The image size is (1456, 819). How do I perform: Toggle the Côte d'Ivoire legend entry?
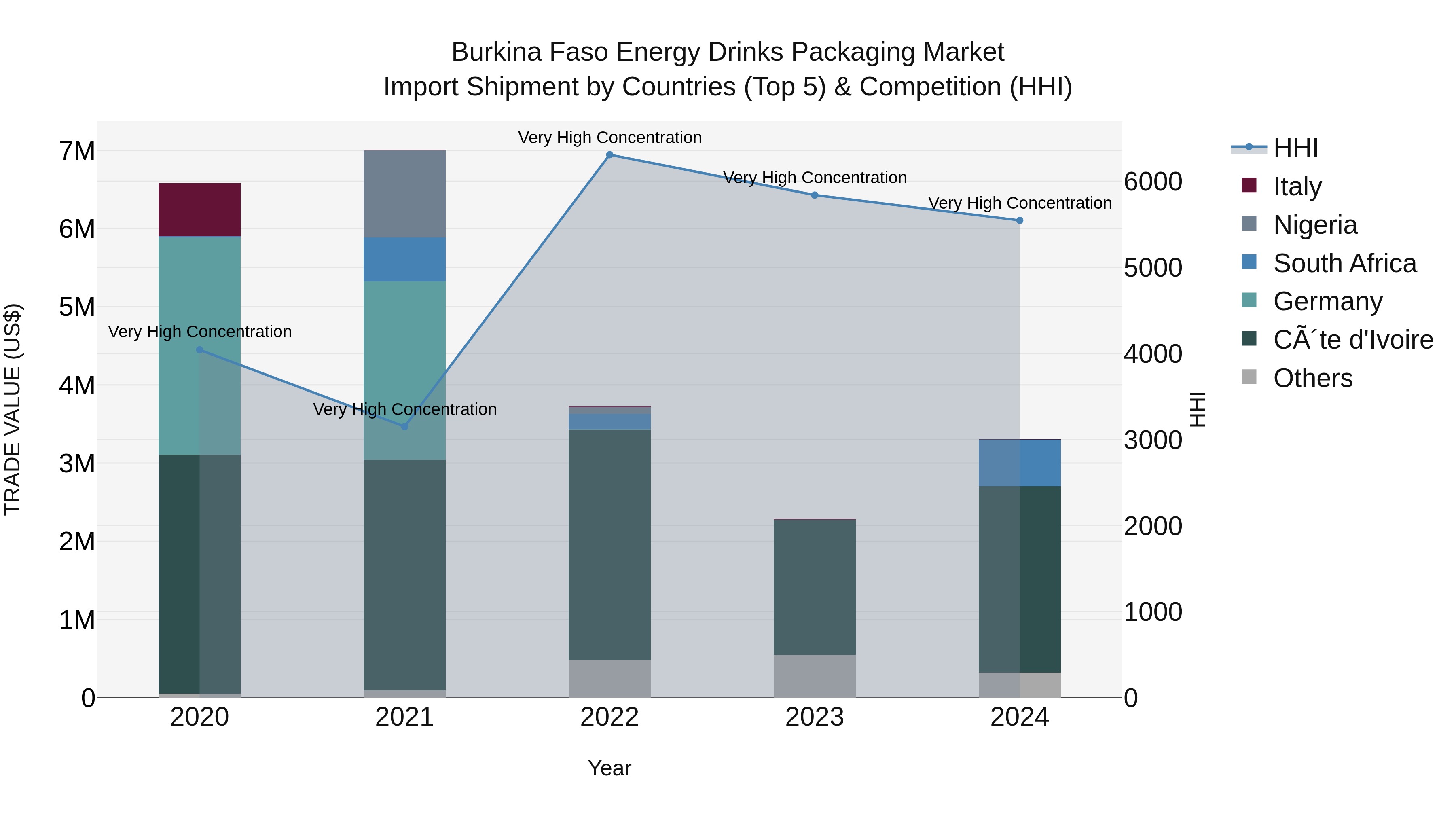(1337, 340)
